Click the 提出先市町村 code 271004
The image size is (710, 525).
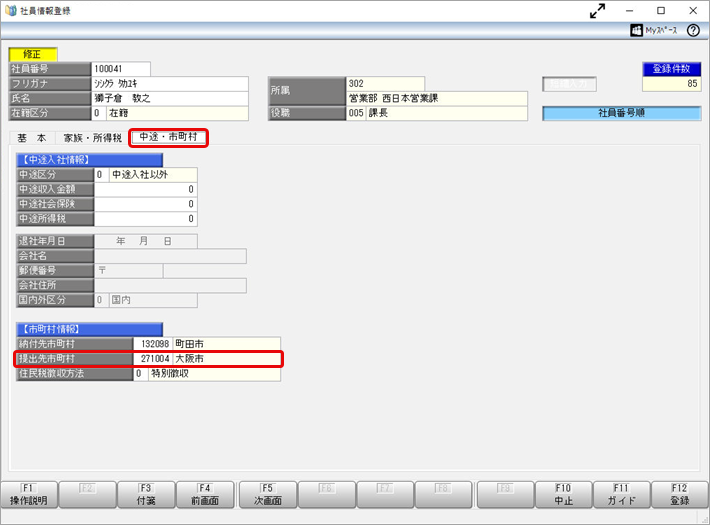point(153,359)
